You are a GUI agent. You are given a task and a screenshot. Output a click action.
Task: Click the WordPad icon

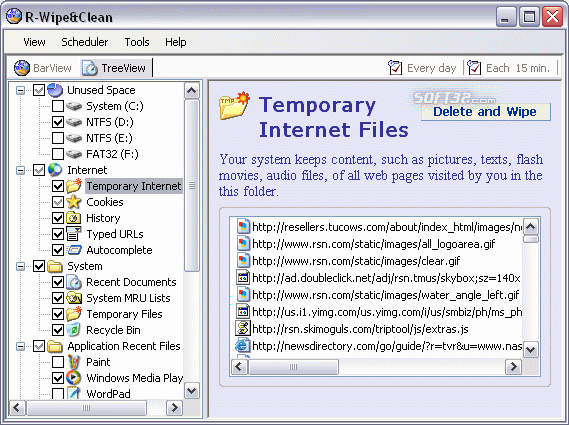click(74, 393)
